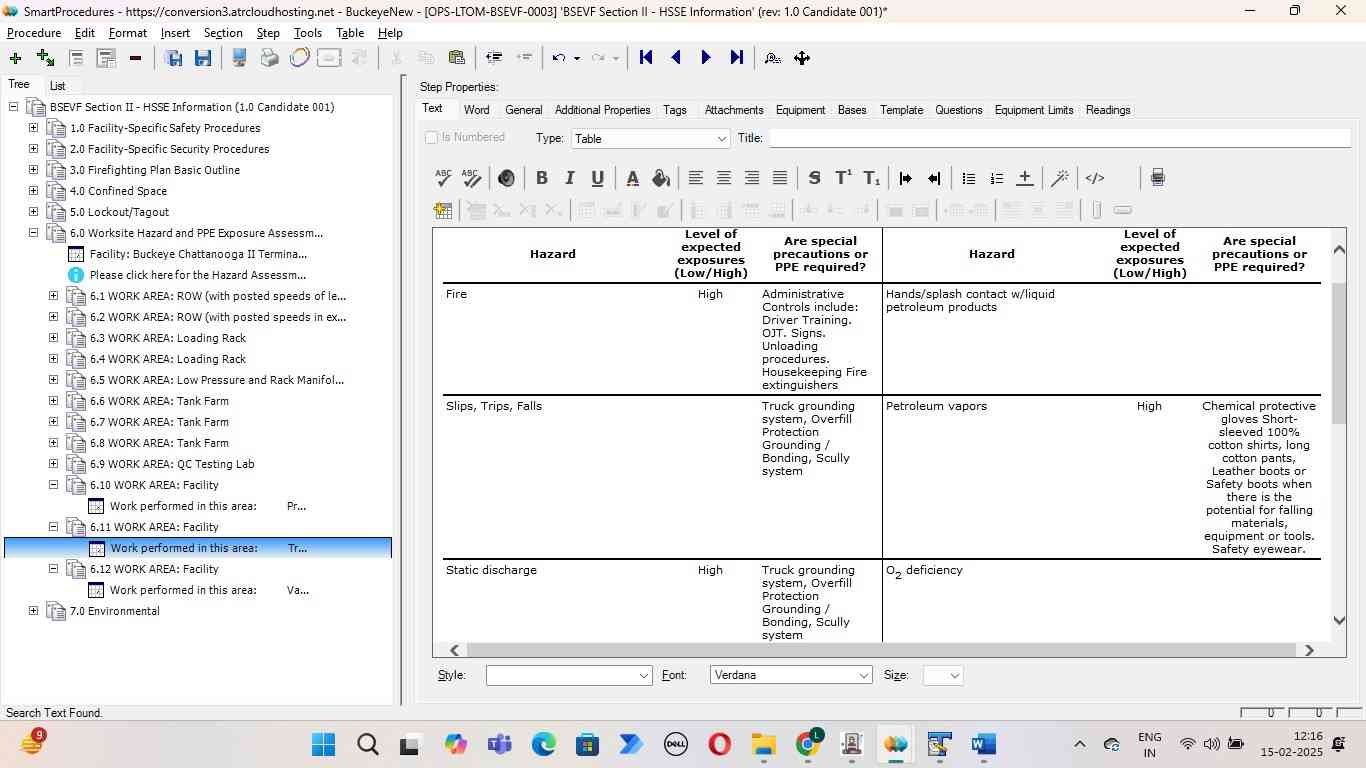The image size is (1366, 768).
Task: Click the Find text binoculars icon
Action: click(773, 58)
